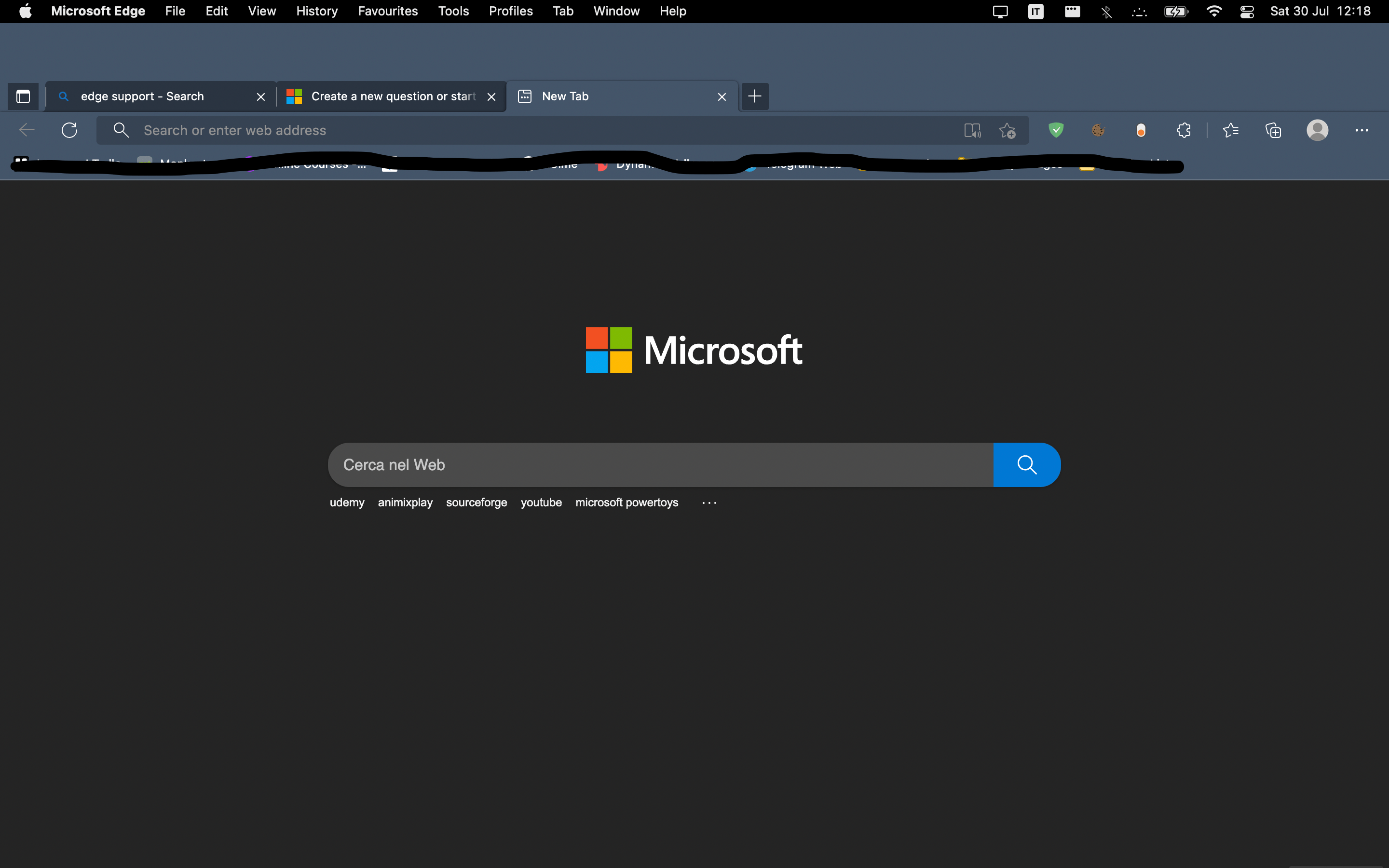Image resolution: width=1389 pixels, height=868 pixels.
Task: Open Settings and more (three dots) menu
Action: tap(1362, 130)
